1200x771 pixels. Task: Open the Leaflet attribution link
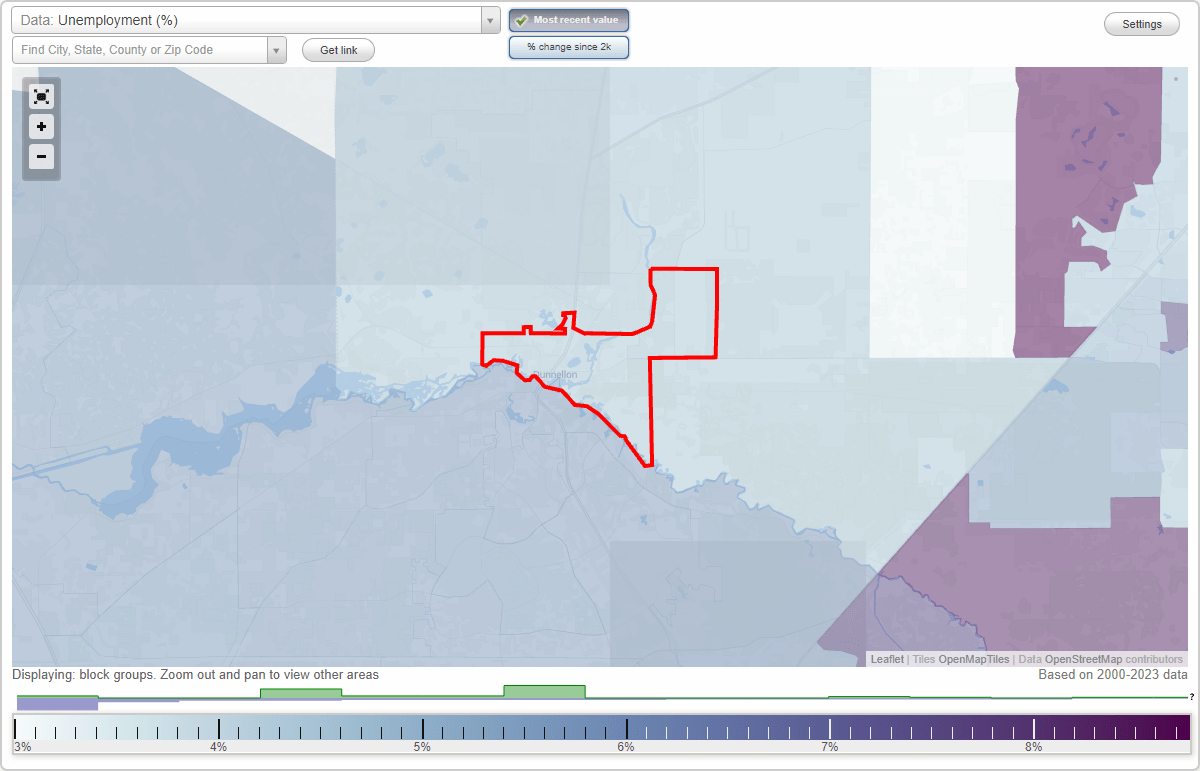click(887, 660)
